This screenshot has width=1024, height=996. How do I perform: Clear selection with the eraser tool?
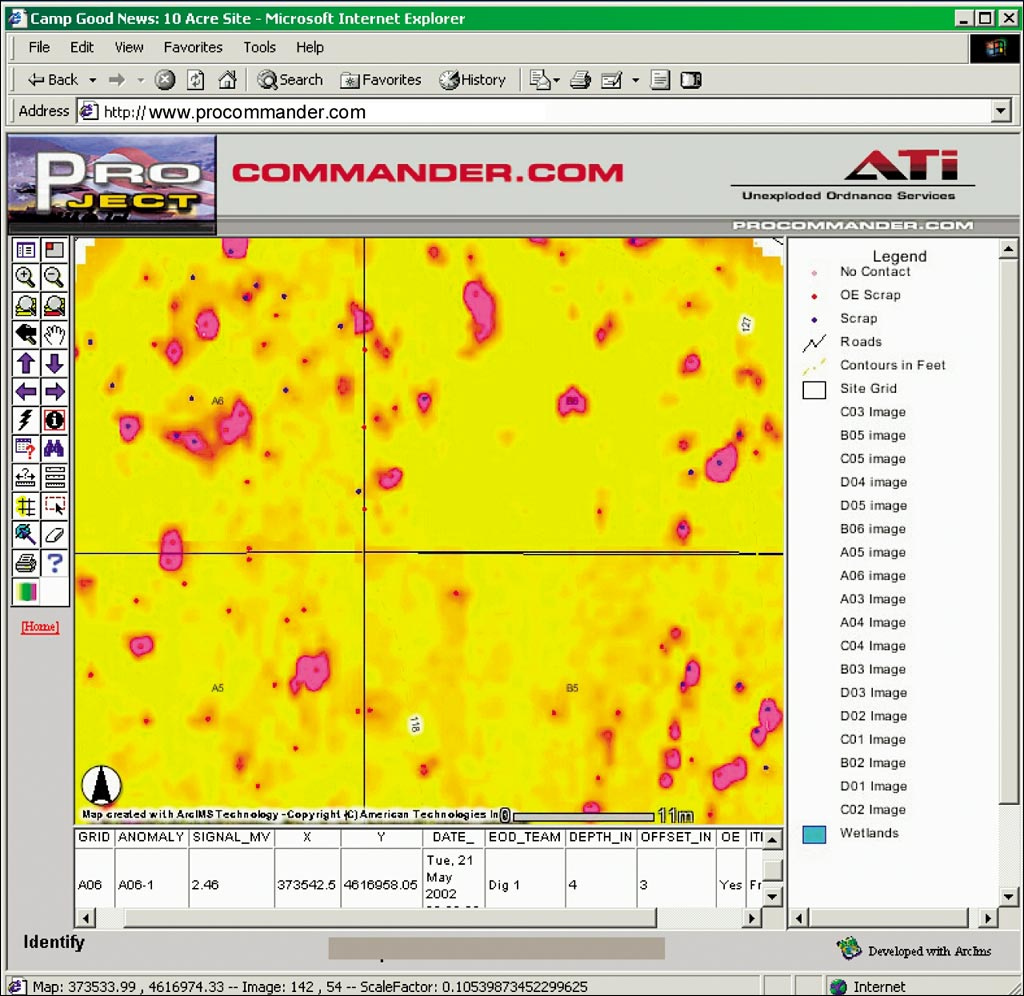(x=54, y=534)
